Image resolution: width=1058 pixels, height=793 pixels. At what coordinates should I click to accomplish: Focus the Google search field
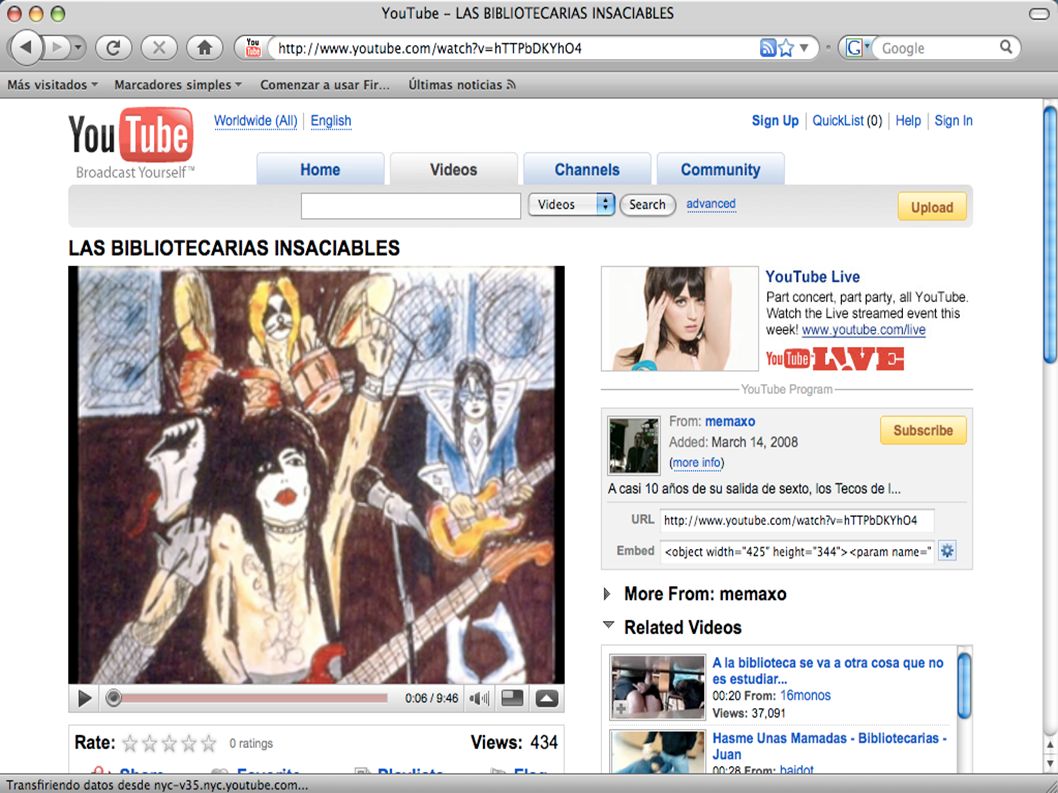(x=937, y=48)
